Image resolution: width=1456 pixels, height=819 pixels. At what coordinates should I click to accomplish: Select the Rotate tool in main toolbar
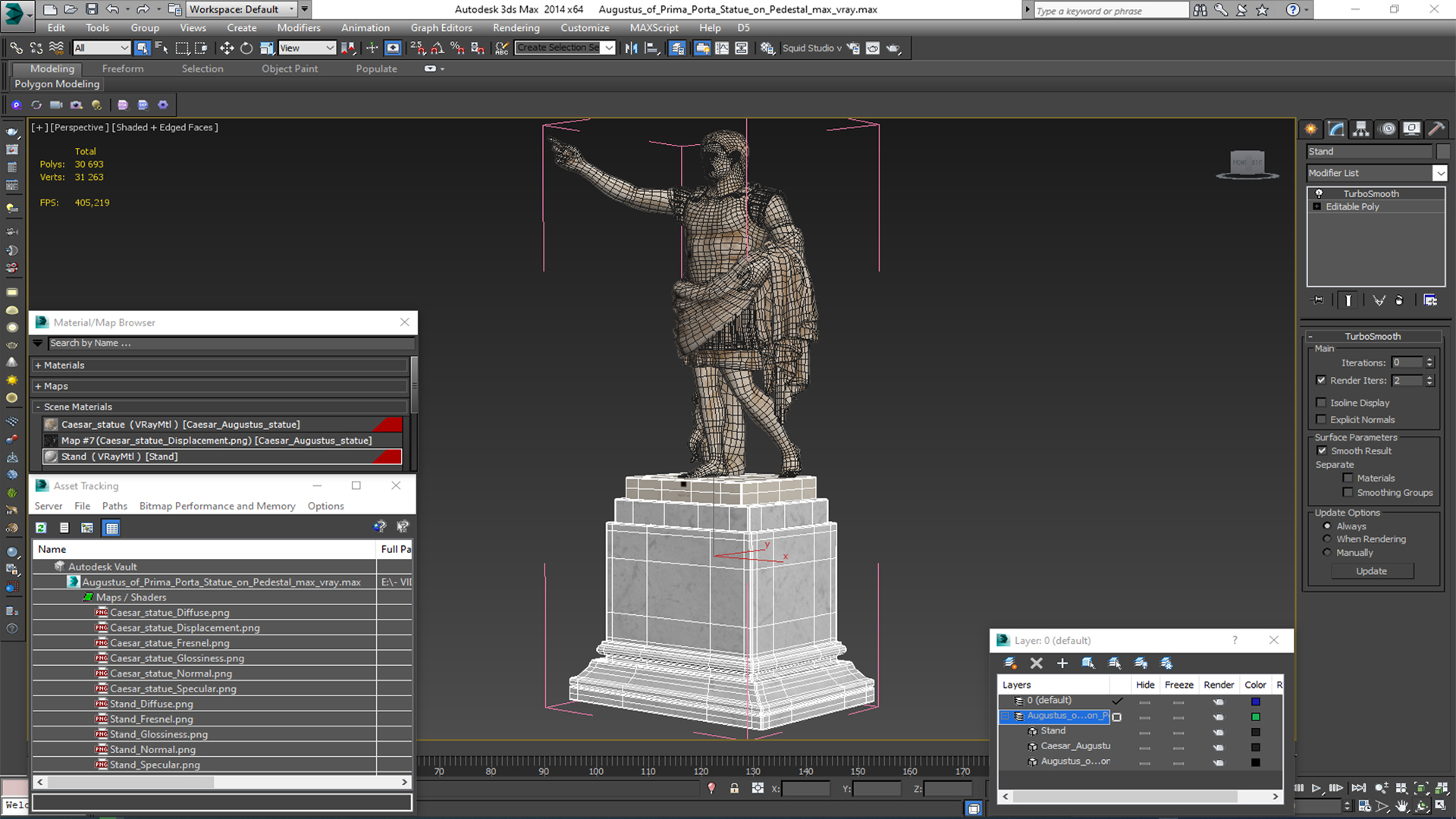point(246,48)
